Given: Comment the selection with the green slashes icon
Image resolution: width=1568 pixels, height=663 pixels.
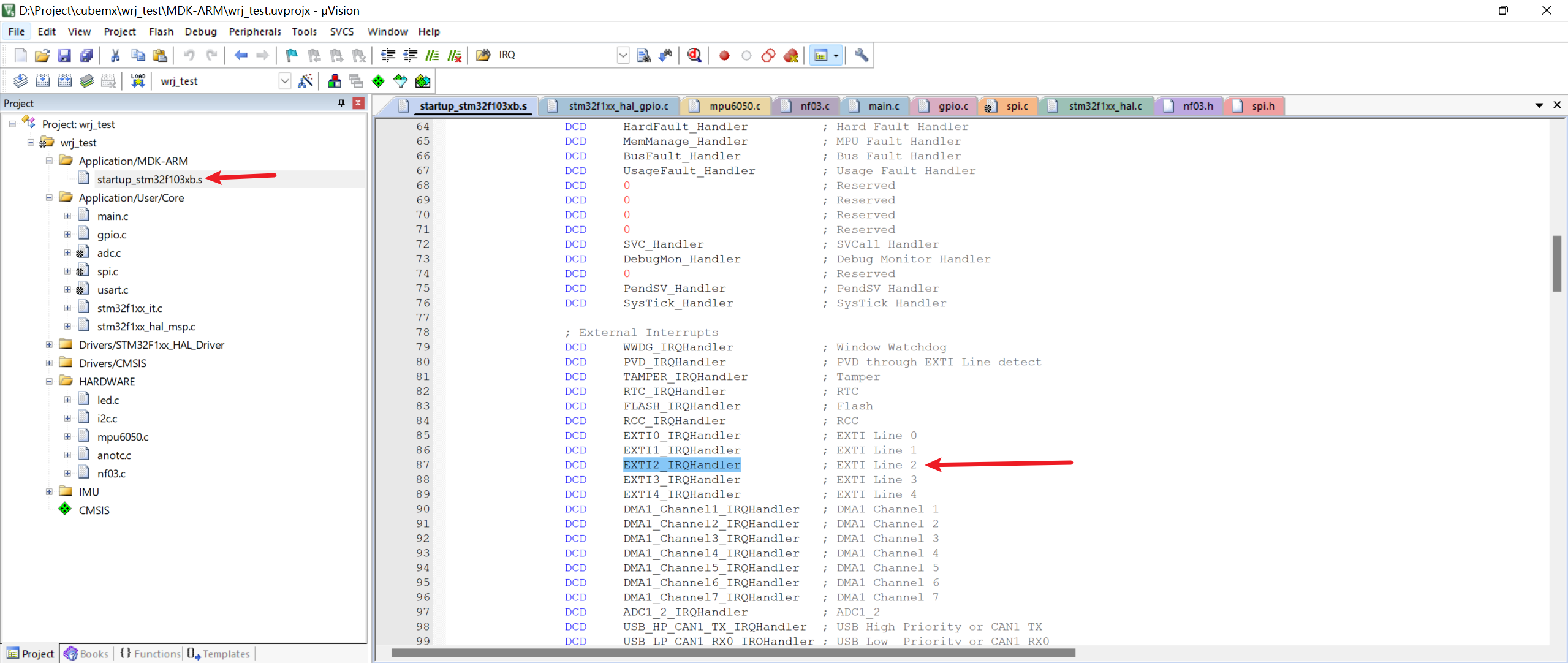Looking at the screenshot, I should 432,55.
